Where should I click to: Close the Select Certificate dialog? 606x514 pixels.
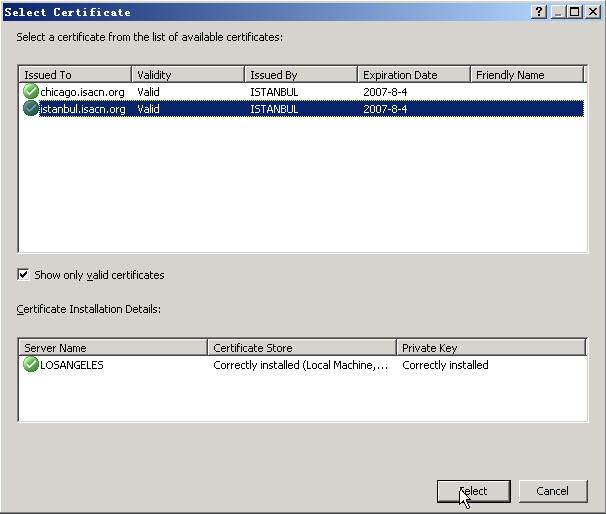tap(591, 11)
